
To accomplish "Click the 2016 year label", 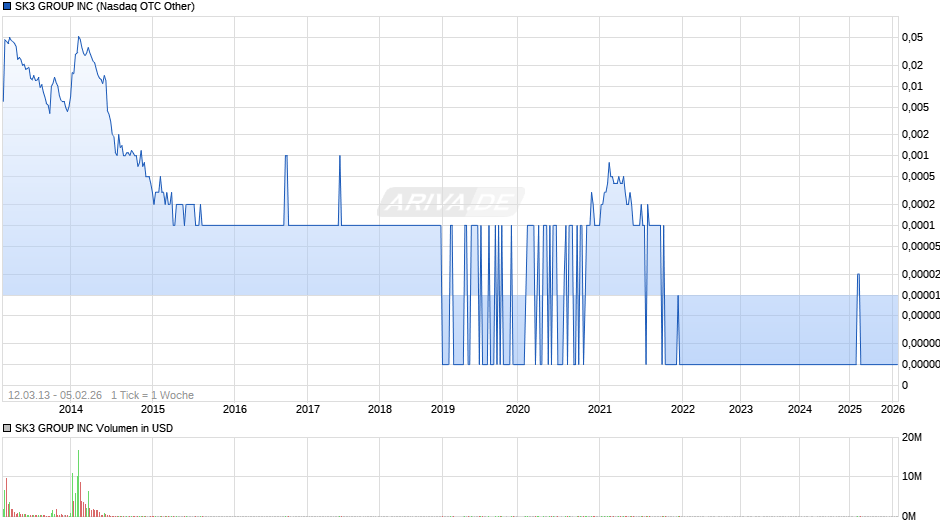I will tap(234, 409).
